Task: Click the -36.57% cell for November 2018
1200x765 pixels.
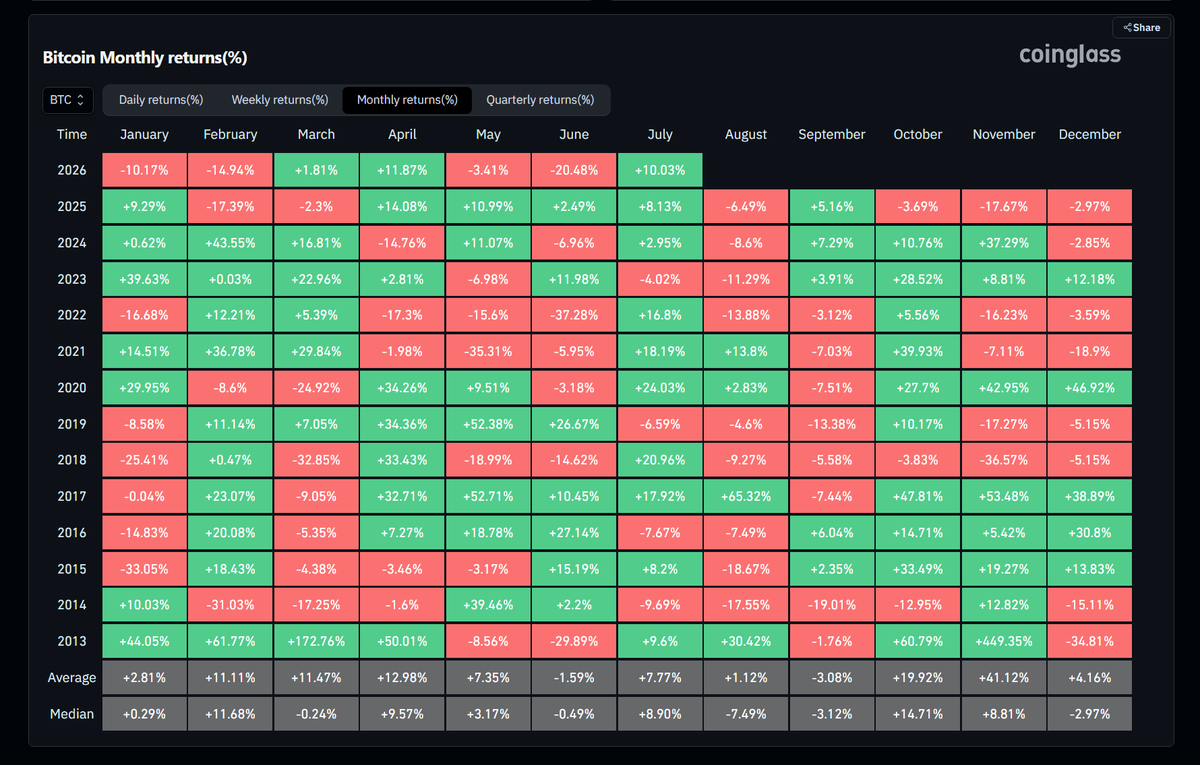Action: pos(1004,460)
